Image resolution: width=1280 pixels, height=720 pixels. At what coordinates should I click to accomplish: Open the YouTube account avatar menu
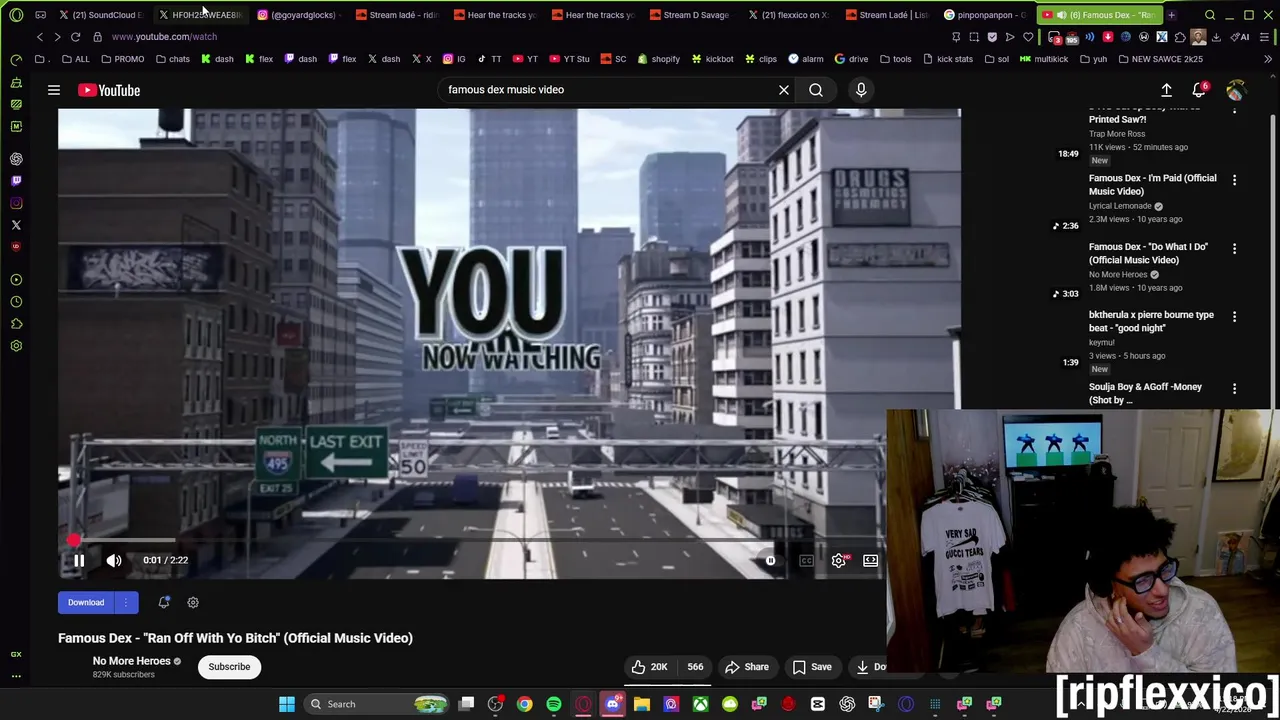1236,90
